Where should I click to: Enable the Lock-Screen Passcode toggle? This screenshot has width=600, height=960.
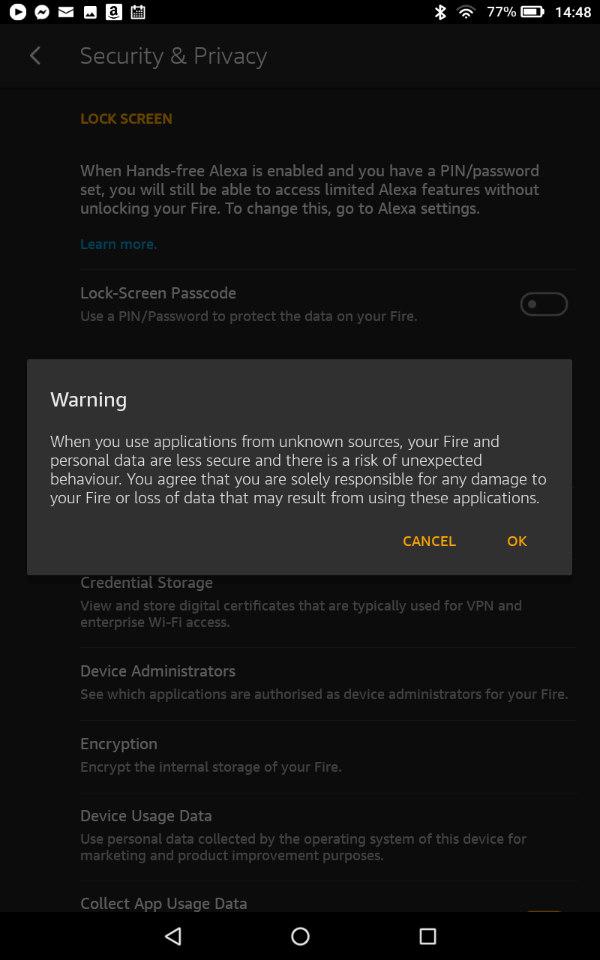click(543, 303)
